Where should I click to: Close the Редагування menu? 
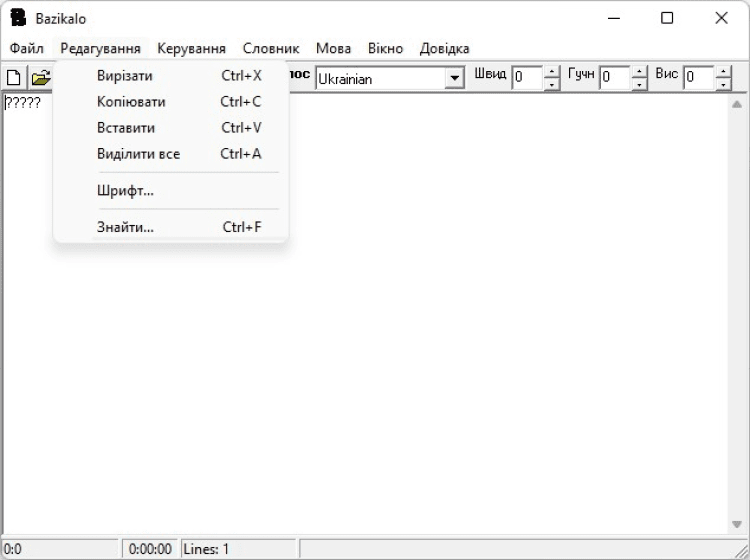coord(100,48)
